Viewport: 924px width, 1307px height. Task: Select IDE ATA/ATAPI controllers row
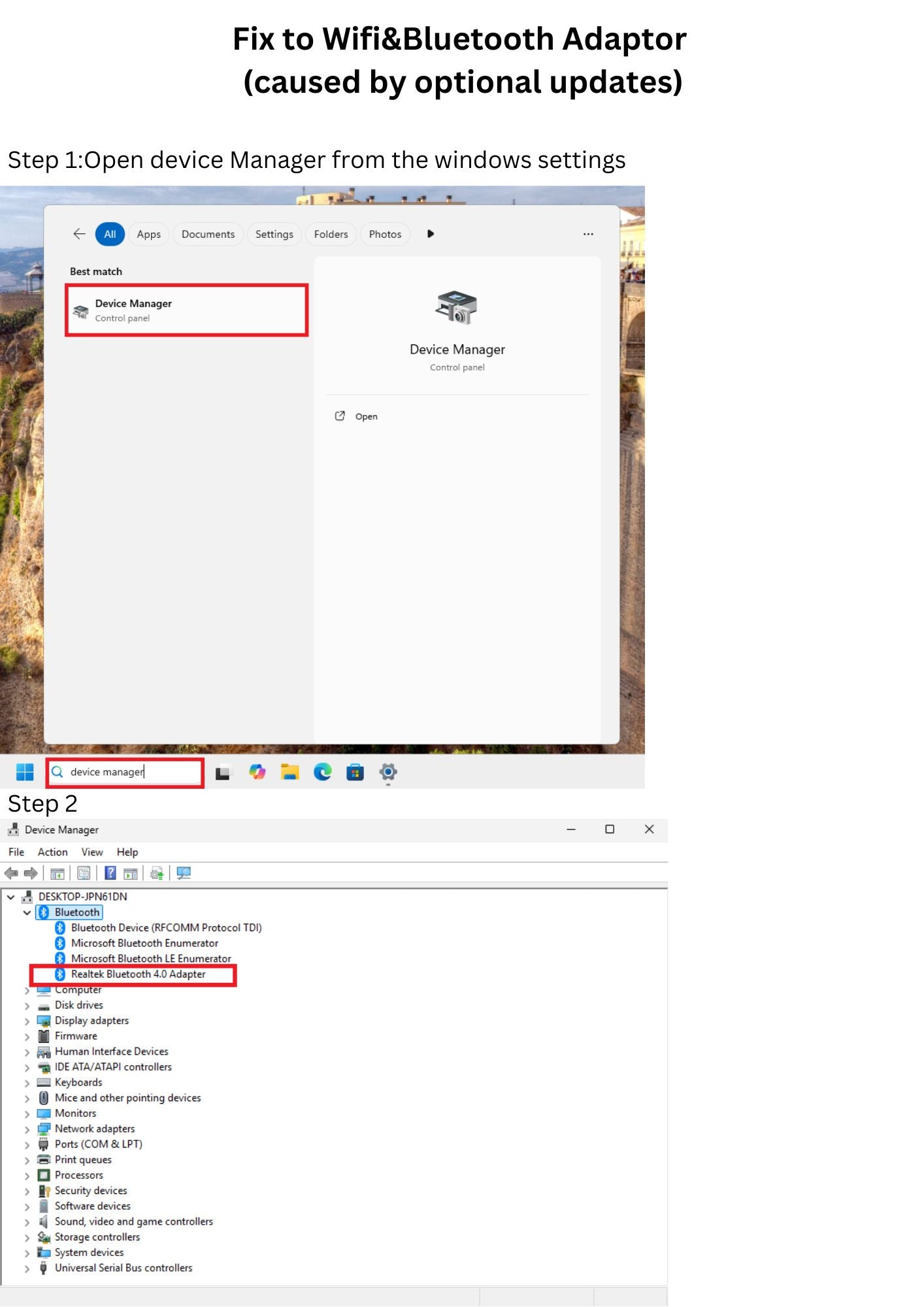pos(113,1067)
